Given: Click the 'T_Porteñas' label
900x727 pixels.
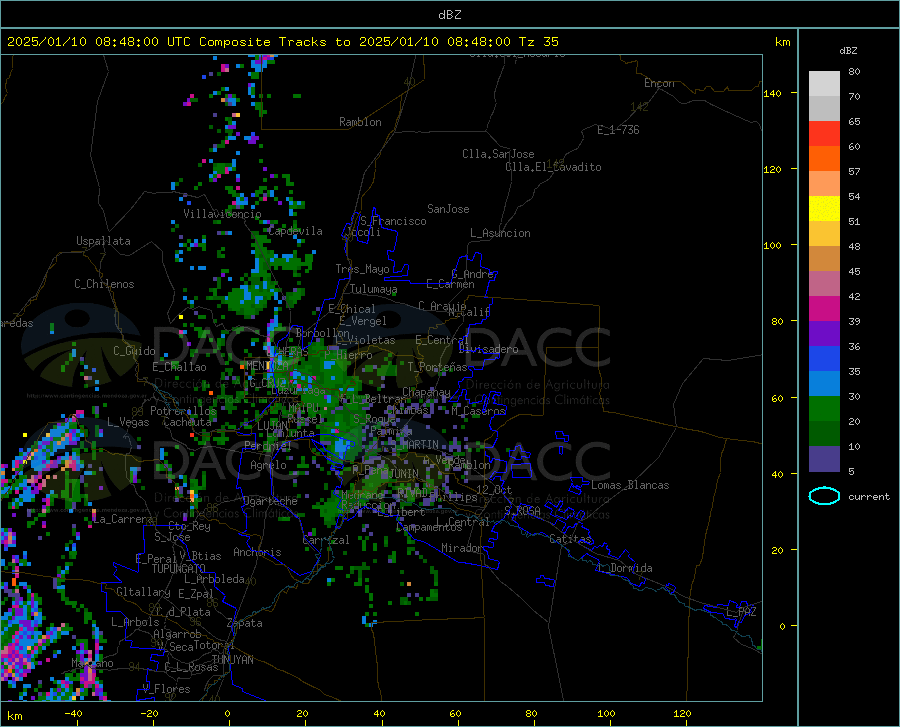Looking at the screenshot, I should (x=437, y=367).
